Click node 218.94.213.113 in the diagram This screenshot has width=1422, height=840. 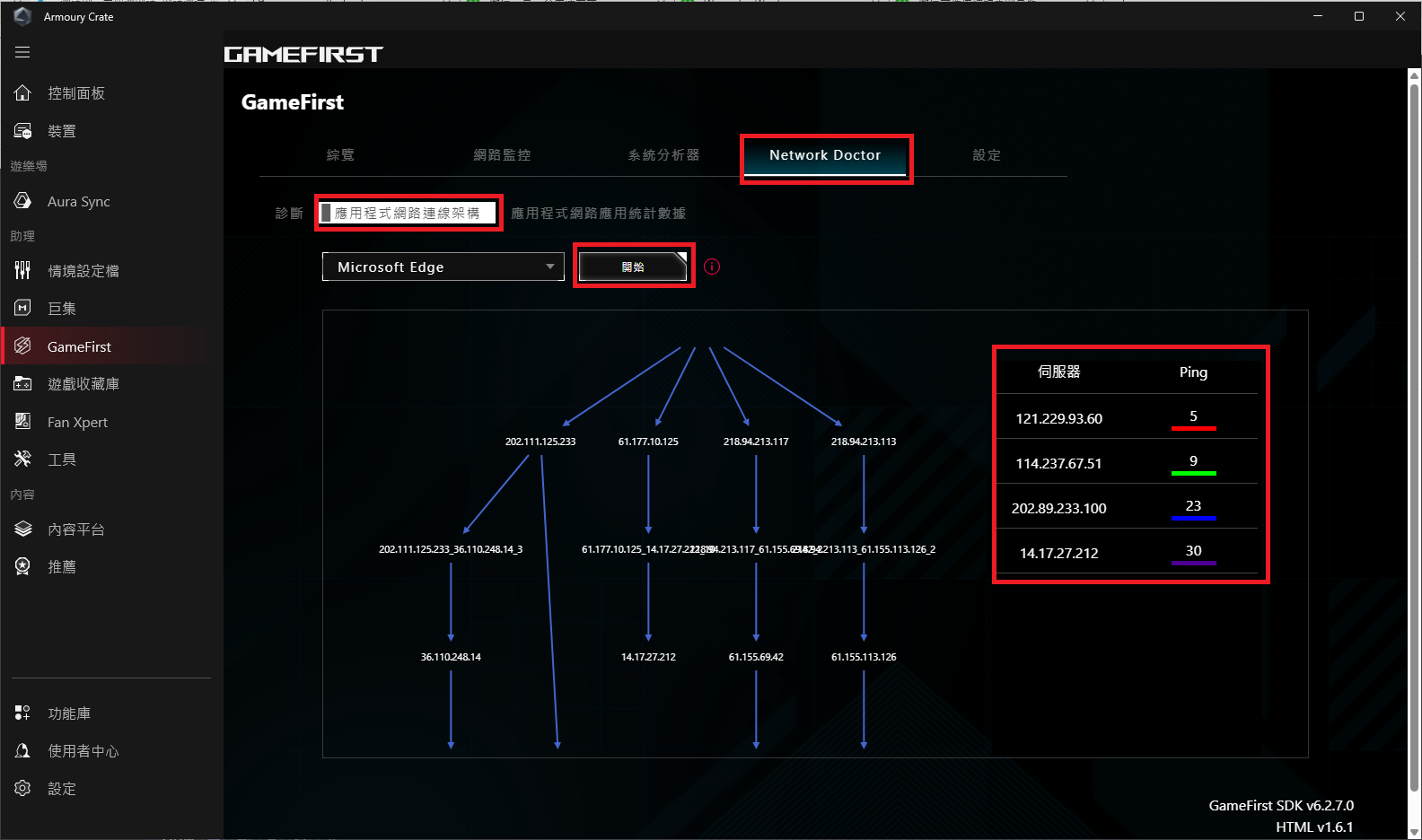click(864, 442)
